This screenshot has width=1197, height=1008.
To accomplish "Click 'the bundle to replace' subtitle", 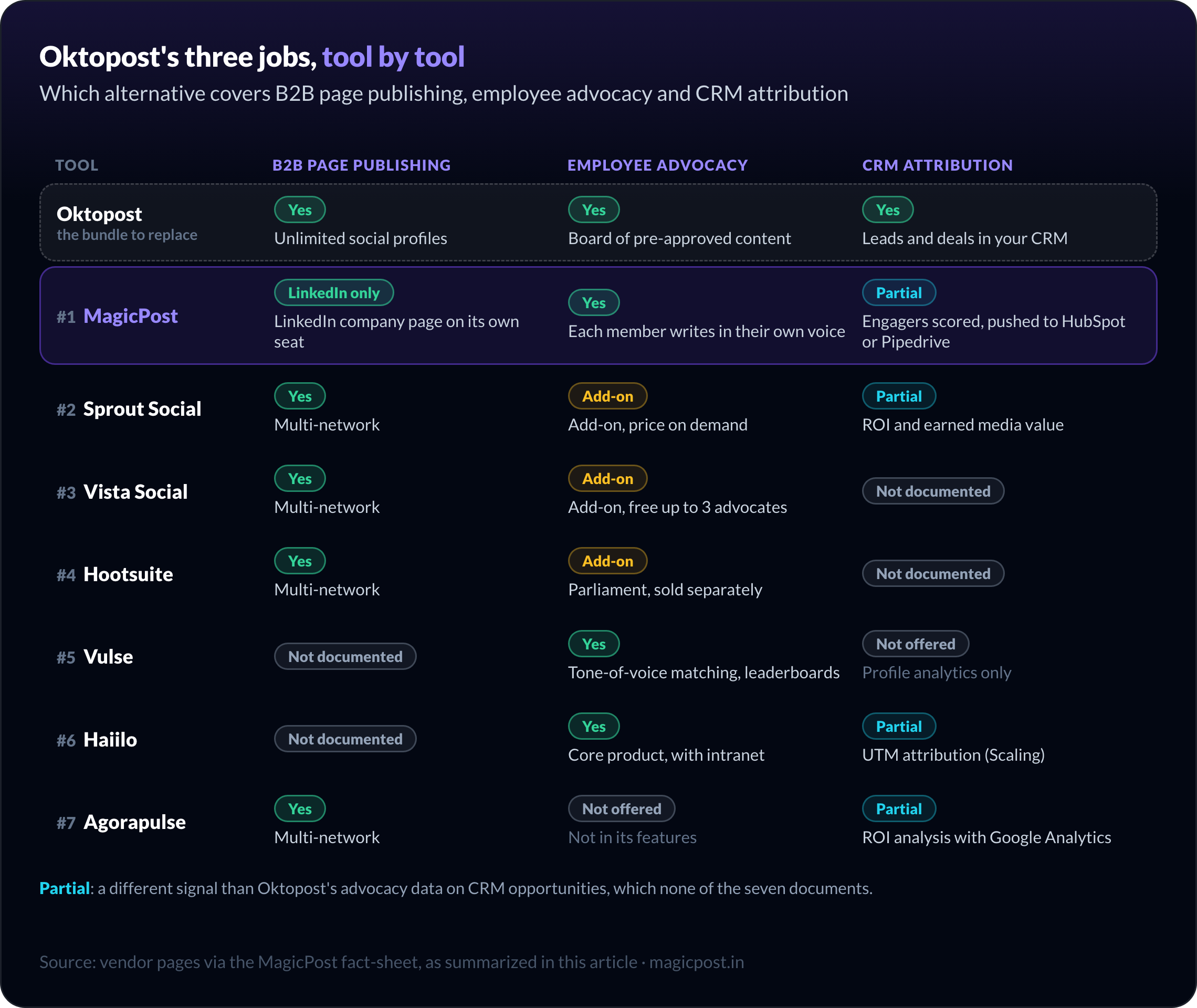I will click(127, 235).
